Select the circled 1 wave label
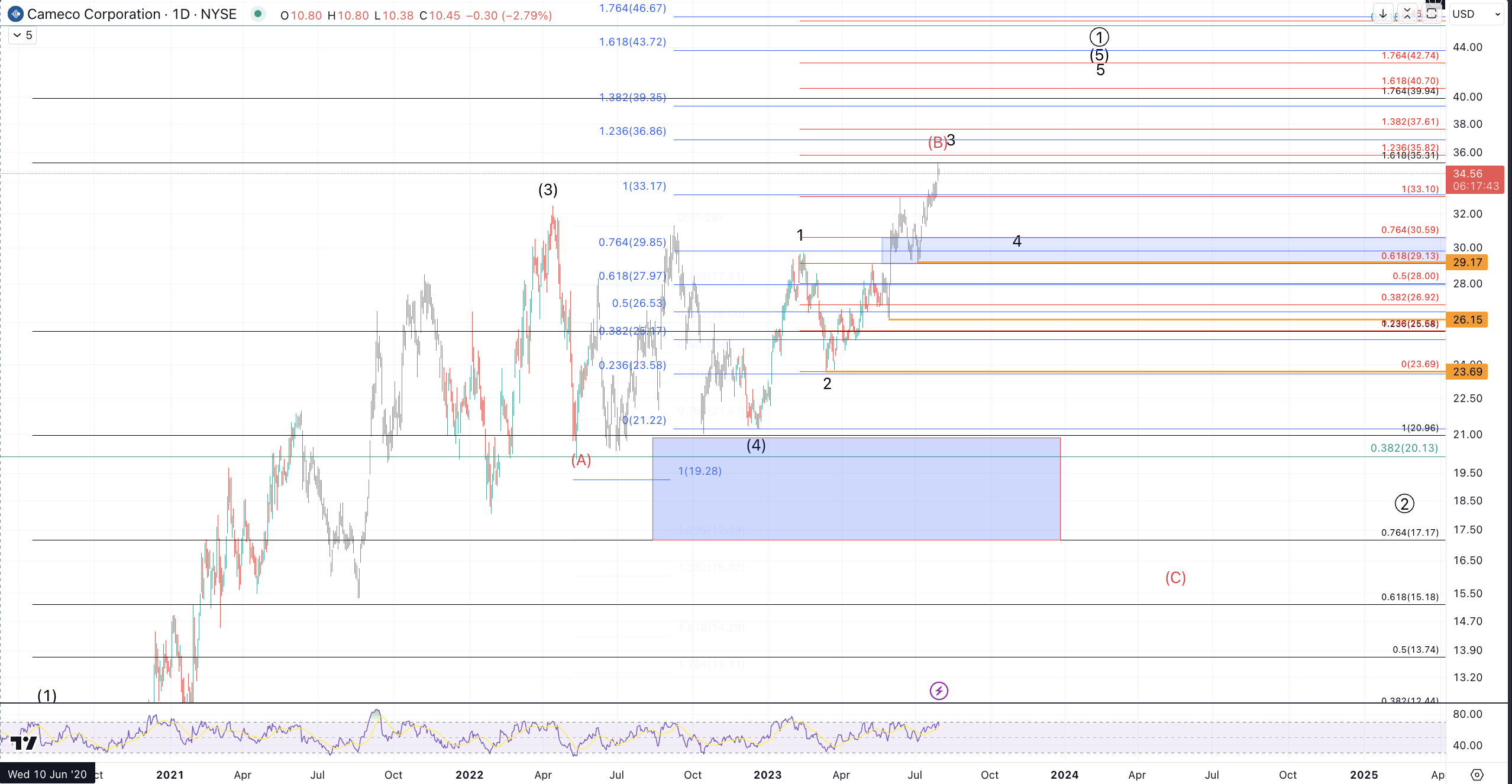The width and height of the screenshot is (1512, 784). (x=1099, y=37)
